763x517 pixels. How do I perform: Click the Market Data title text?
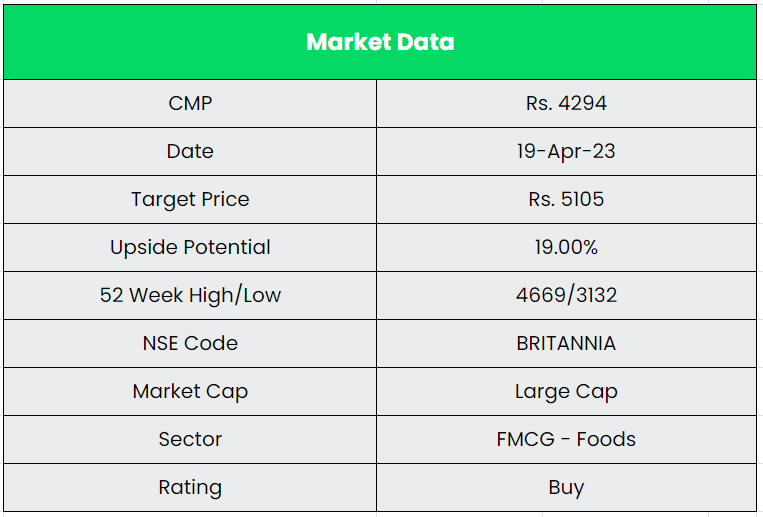[x=380, y=42]
